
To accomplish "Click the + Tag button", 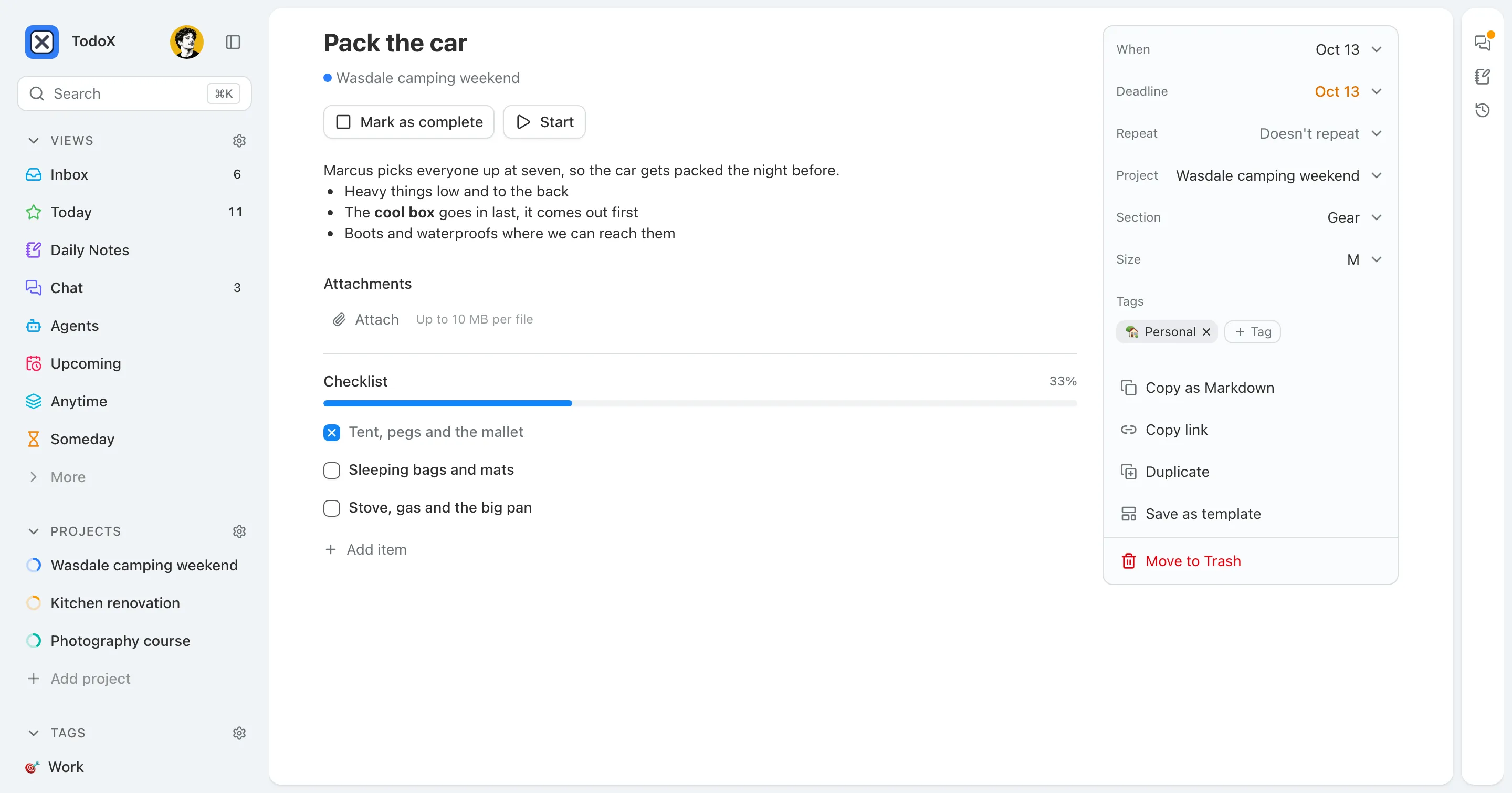I will [1253, 331].
